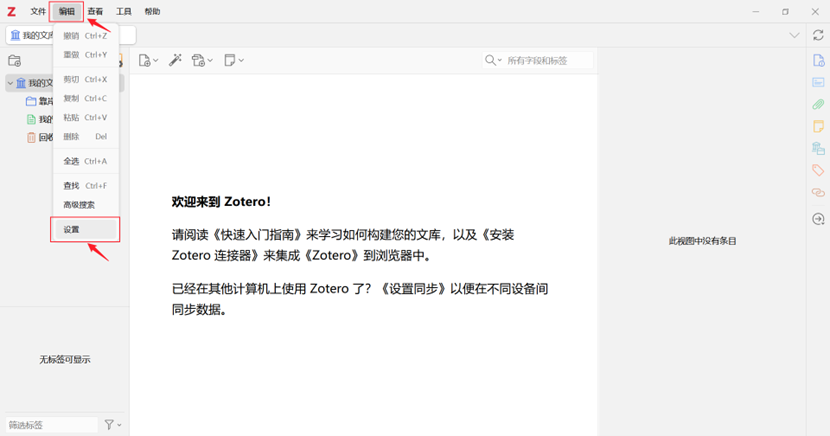Choose 全选 Ctrl+A in the menu
Viewport: 830px width, 436px height.
85,161
